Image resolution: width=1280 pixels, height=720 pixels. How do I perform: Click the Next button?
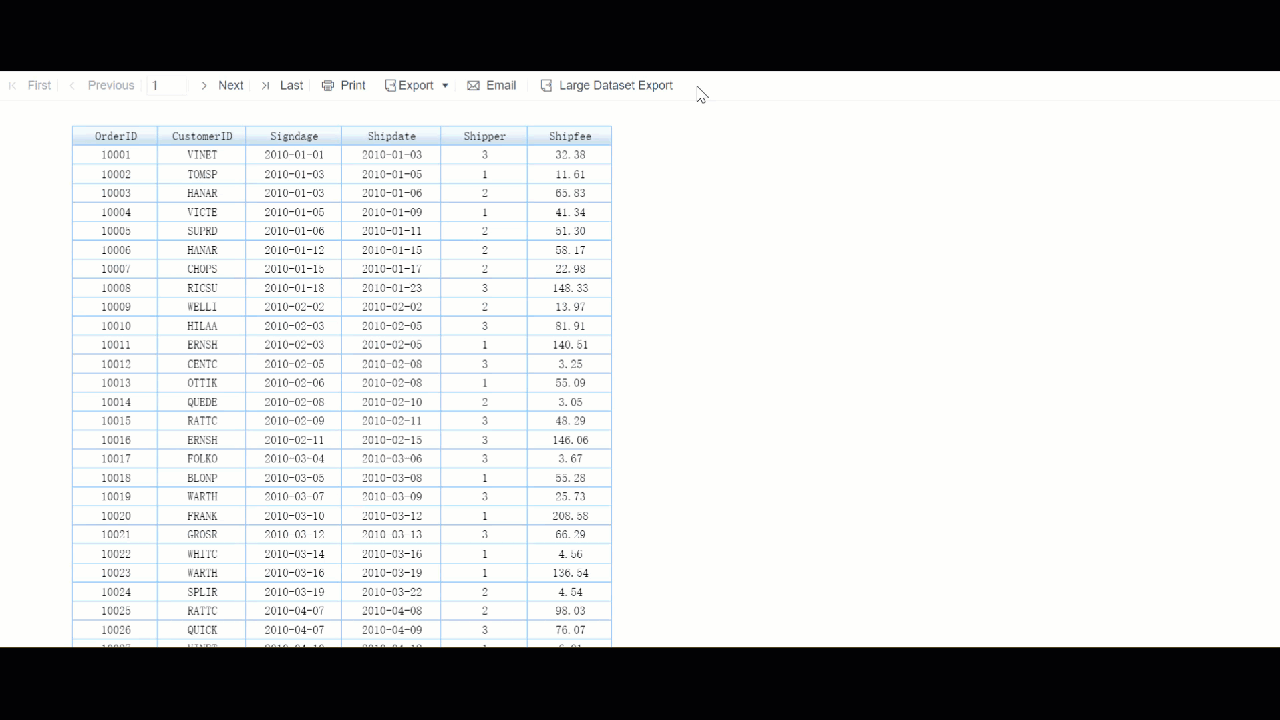coord(230,85)
